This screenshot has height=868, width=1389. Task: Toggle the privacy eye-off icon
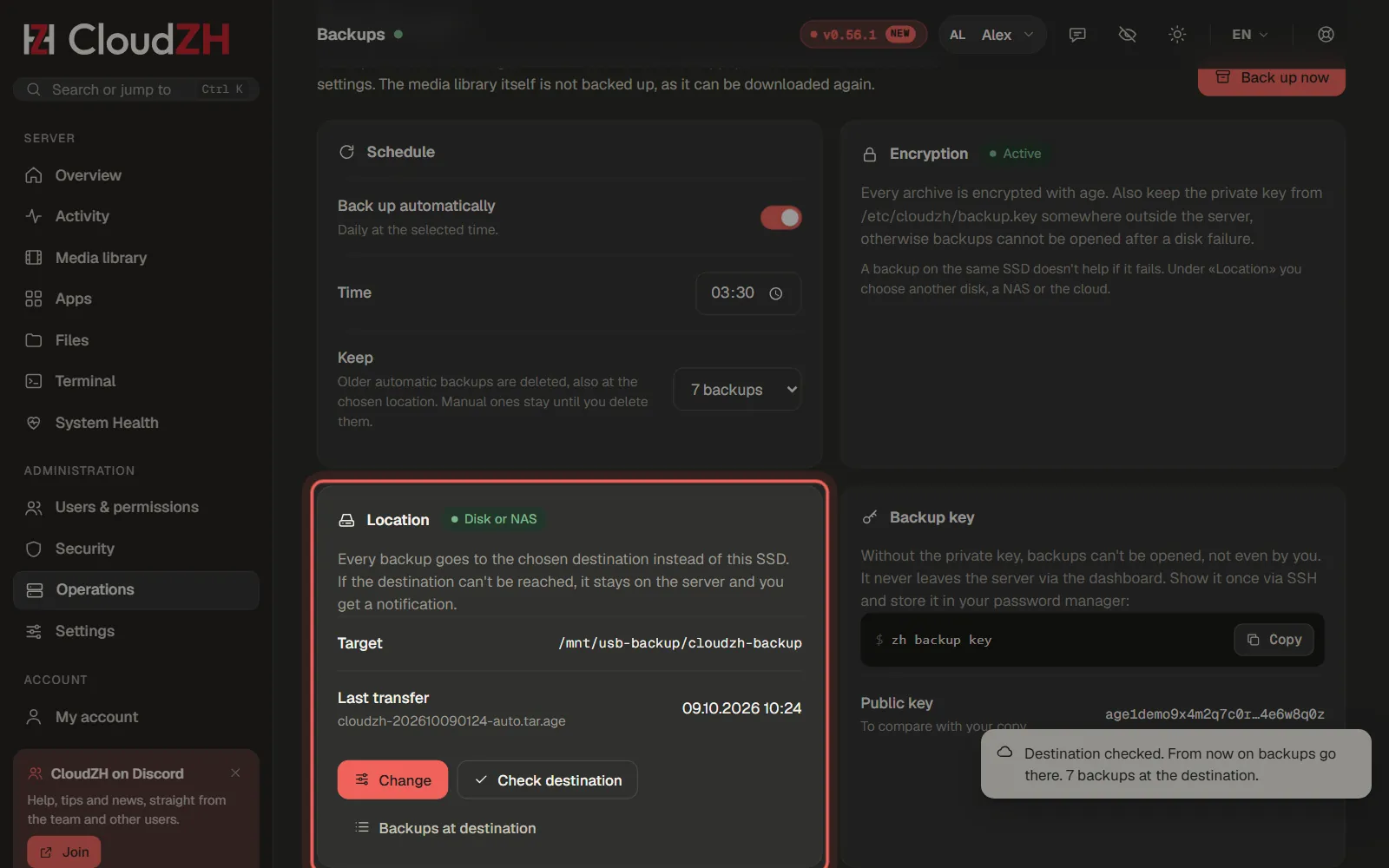click(x=1128, y=35)
